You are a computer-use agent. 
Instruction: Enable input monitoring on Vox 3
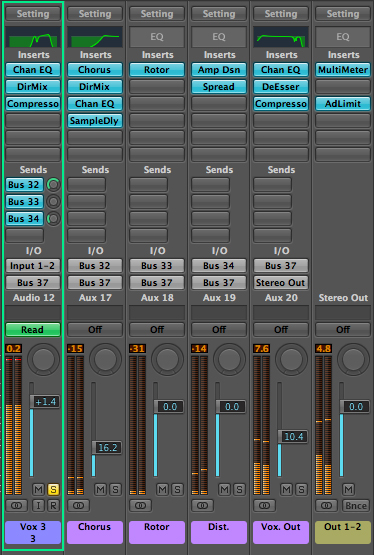pos(38,505)
